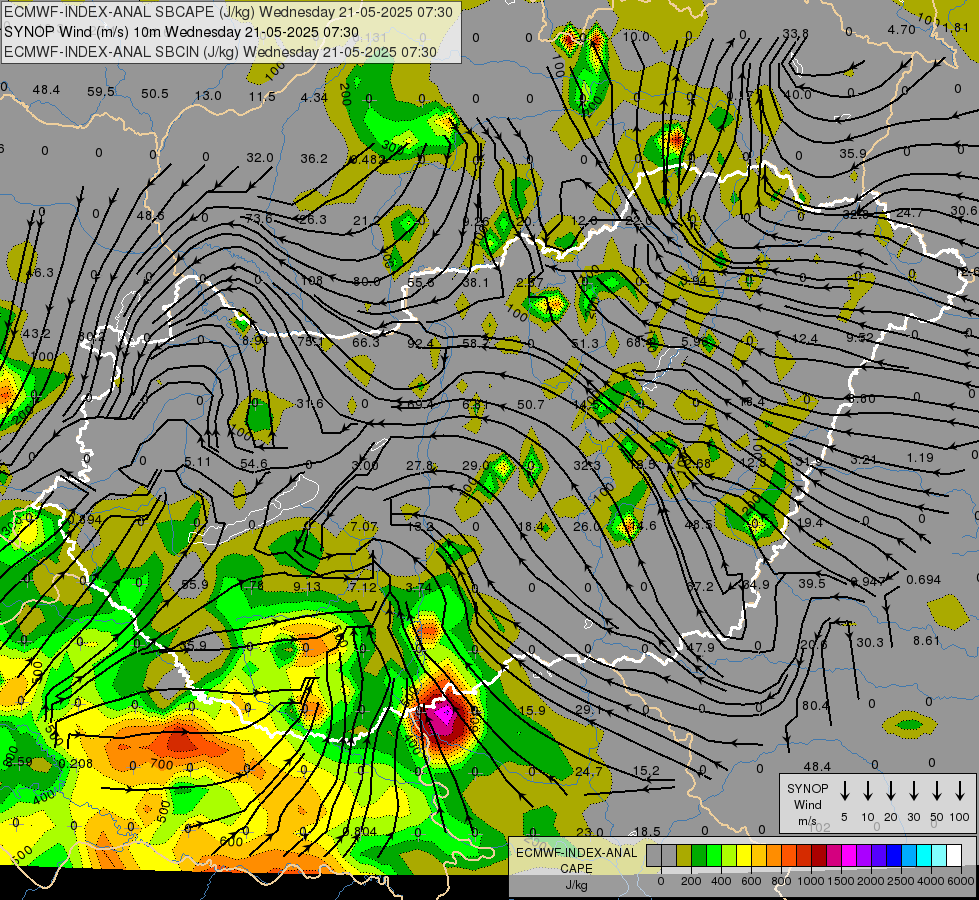
Task: Select the SBCAPE title line at top
Action: click(229, 12)
